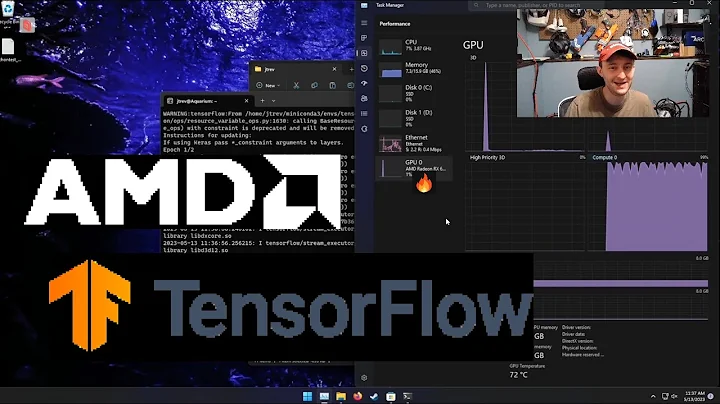Expand system tray hidden icons chevron
720x404 pixels.
click(653, 396)
